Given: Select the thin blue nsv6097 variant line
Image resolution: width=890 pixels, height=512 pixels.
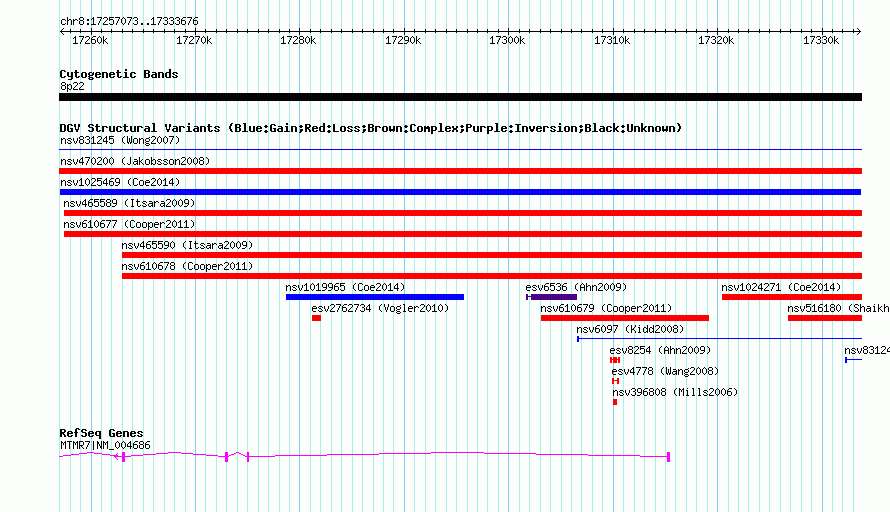Looking at the screenshot, I should 719,339.
